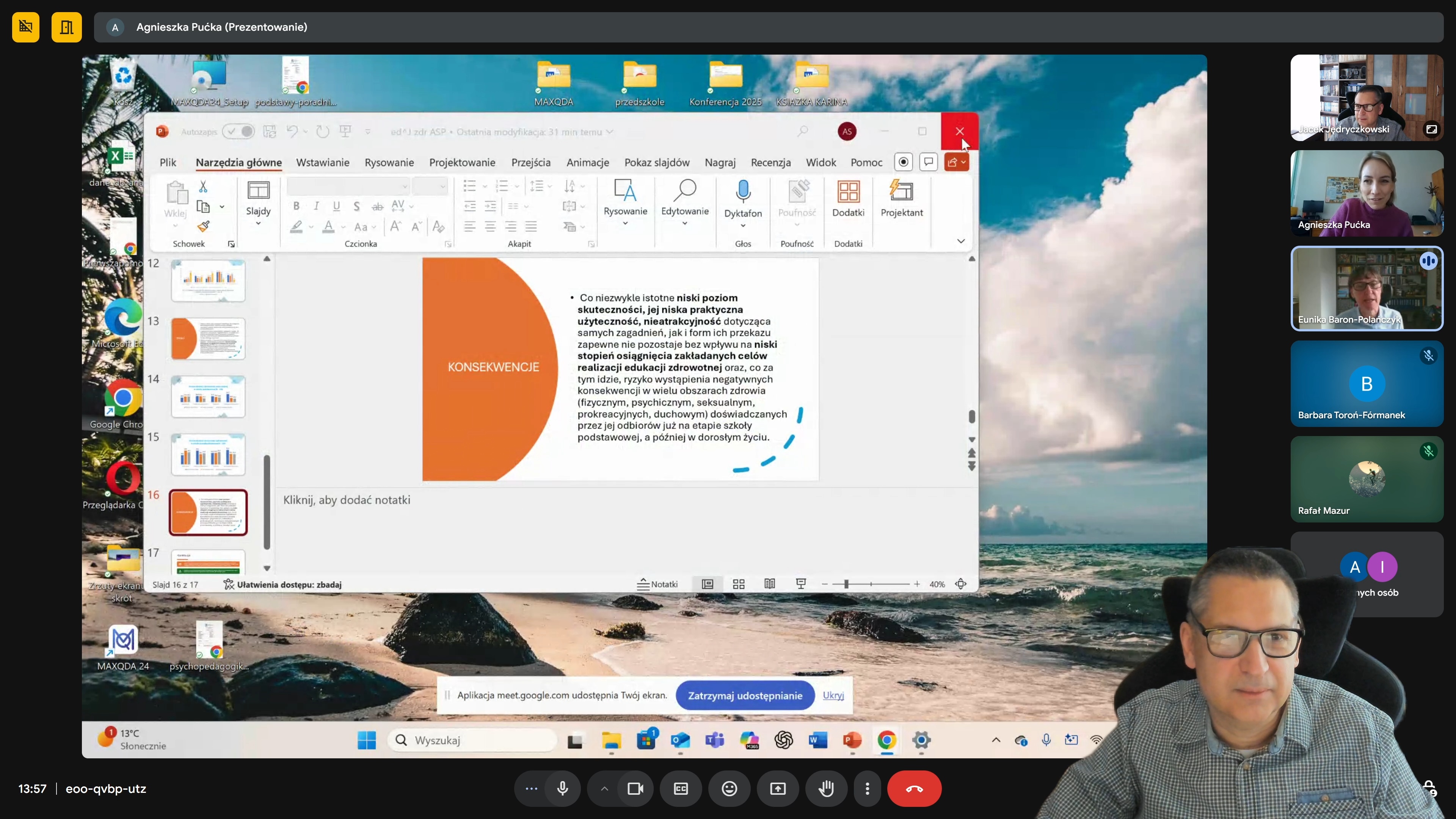Click the present screen button in Meet
This screenshot has height=819, width=1456.
click(x=778, y=789)
